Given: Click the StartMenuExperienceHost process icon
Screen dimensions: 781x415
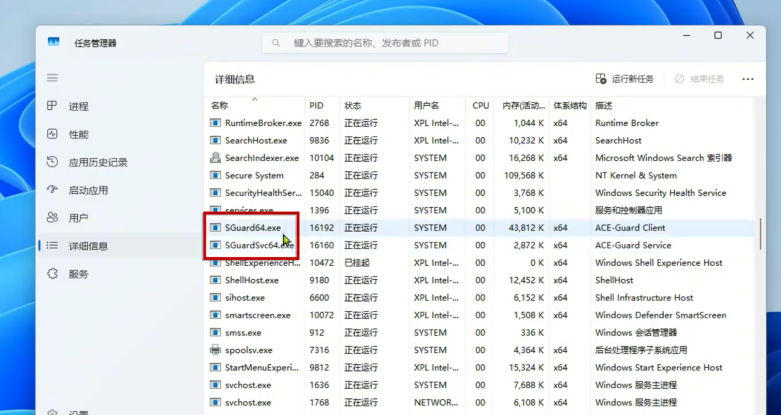Looking at the screenshot, I should click(x=215, y=367).
